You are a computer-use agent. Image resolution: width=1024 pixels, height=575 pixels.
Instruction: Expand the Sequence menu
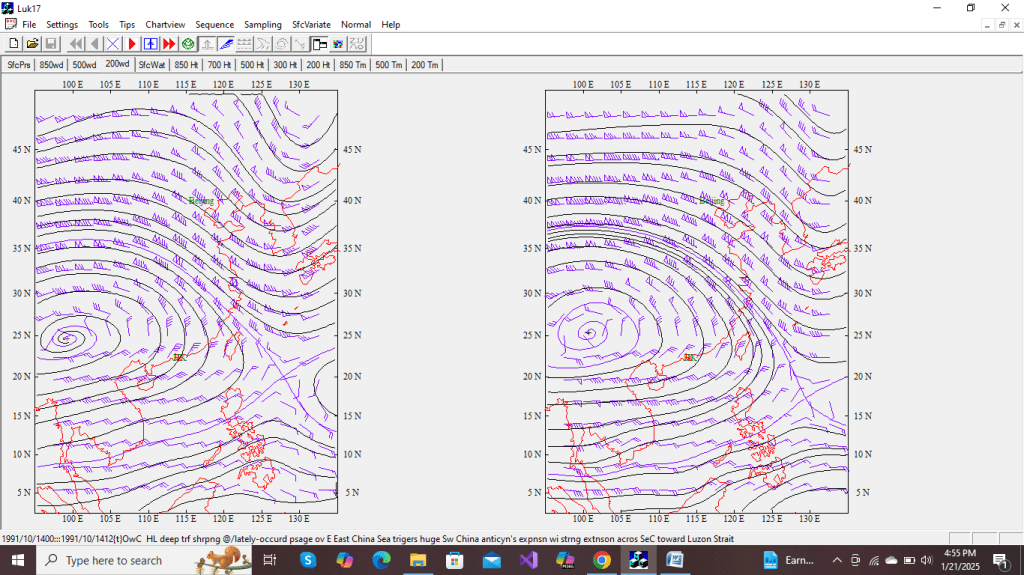[214, 24]
